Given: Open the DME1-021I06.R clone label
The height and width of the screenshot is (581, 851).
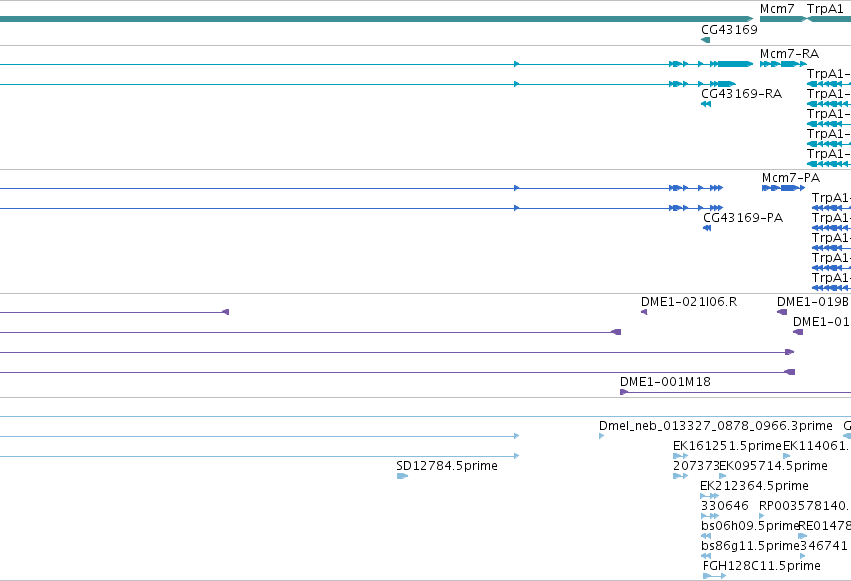Looking at the screenshot, I should (689, 302).
